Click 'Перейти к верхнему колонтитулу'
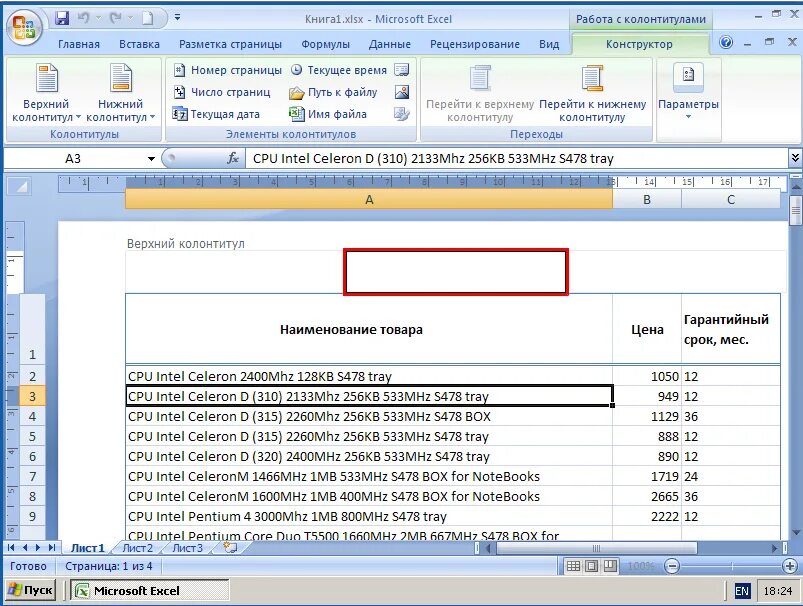The width and height of the screenshot is (803, 606). pos(480,94)
